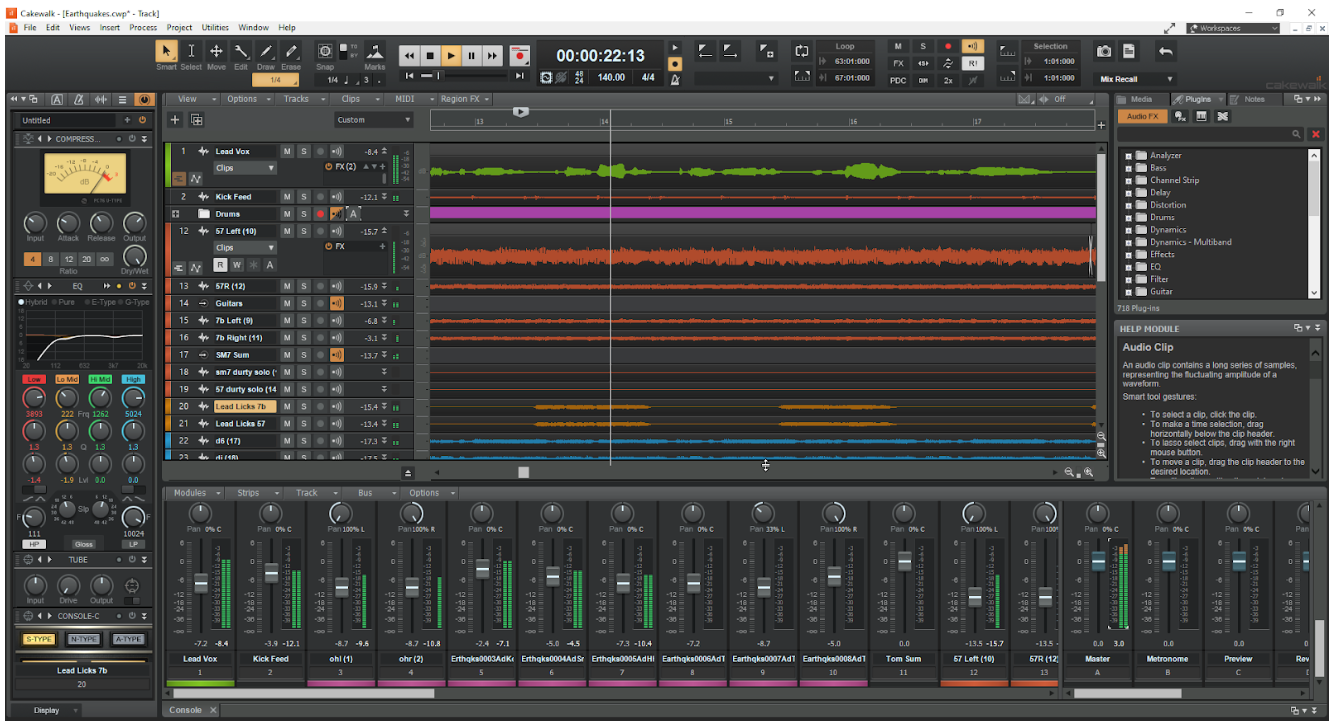This screenshot has height=726, width=1334.
Task: Toggle Lead Vox FX bin power
Action: coord(328,167)
